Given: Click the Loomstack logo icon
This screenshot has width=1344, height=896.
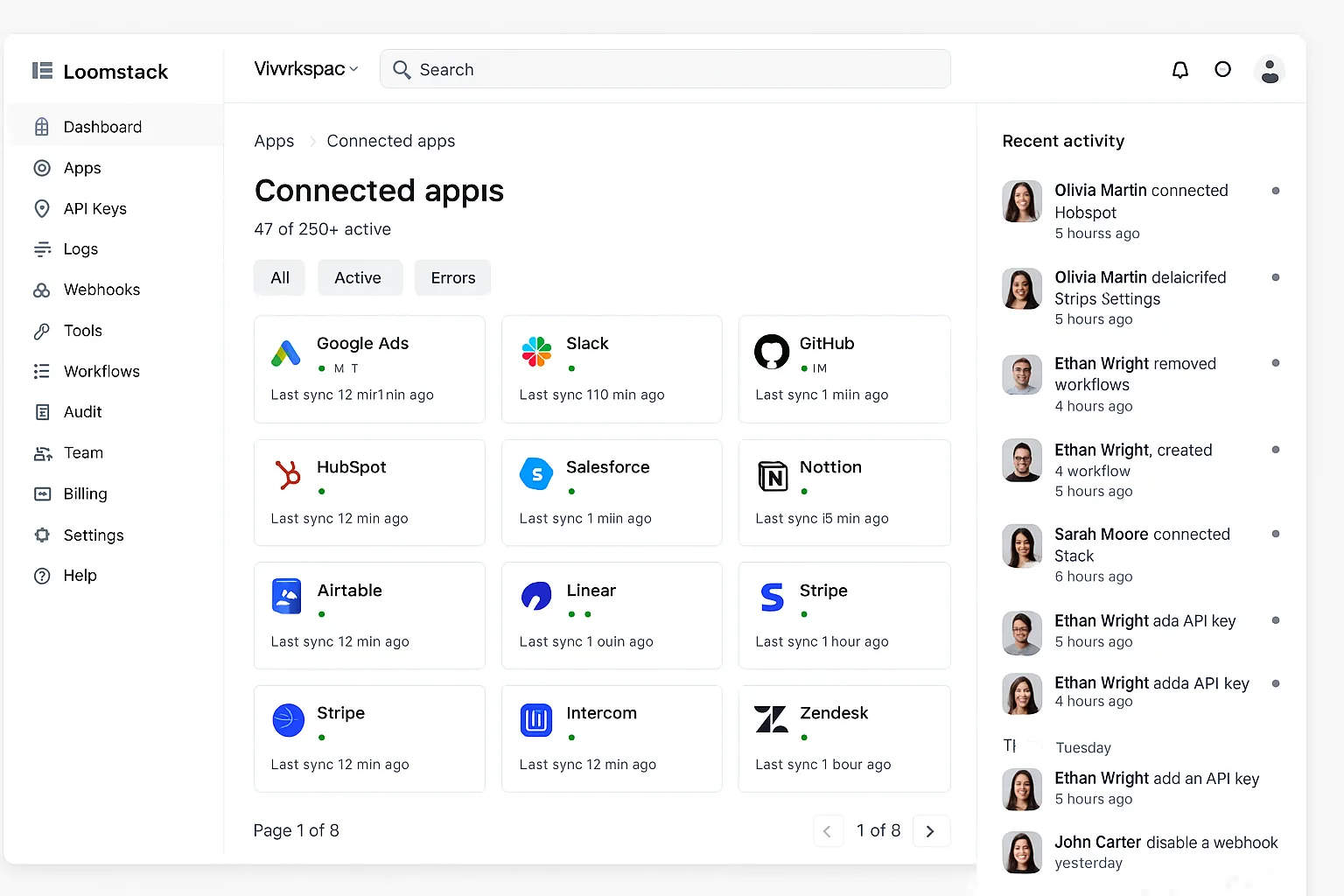Looking at the screenshot, I should (x=42, y=71).
